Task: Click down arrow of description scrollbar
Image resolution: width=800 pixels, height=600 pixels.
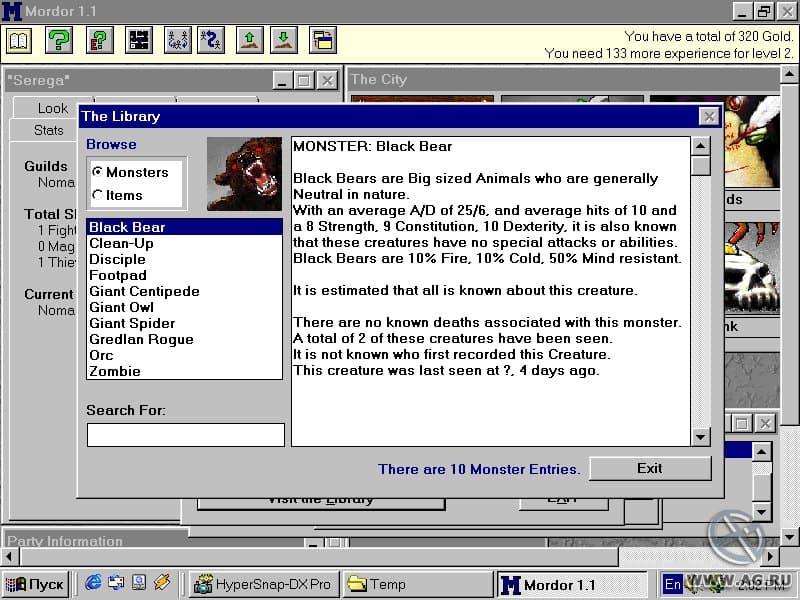Action: [701, 437]
